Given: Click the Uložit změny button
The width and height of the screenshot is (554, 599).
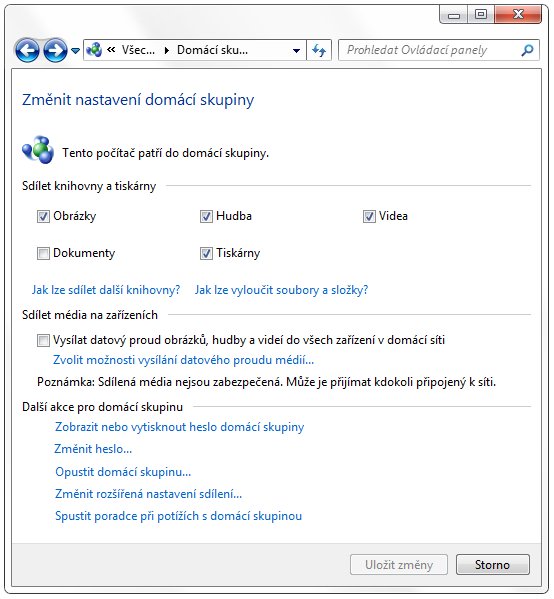Looking at the screenshot, I should tap(399, 565).
